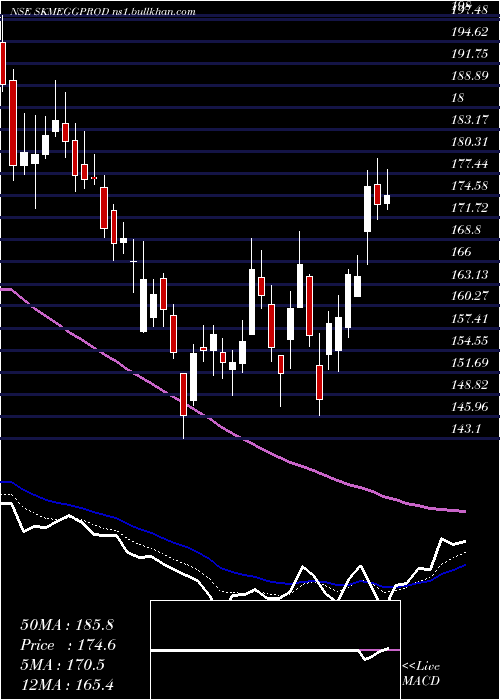500x700 pixels.
Task: Click the 183.17 price axis label
Action: [470, 120]
